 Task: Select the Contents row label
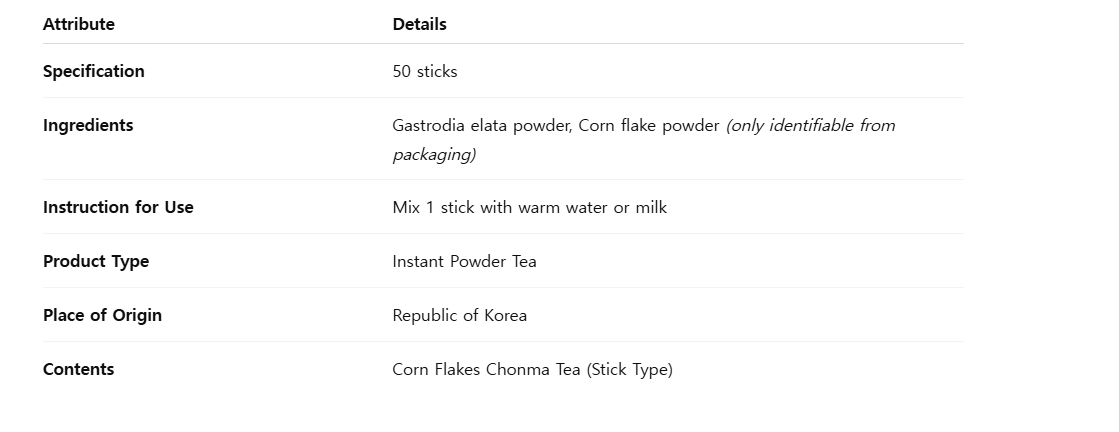(x=78, y=369)
